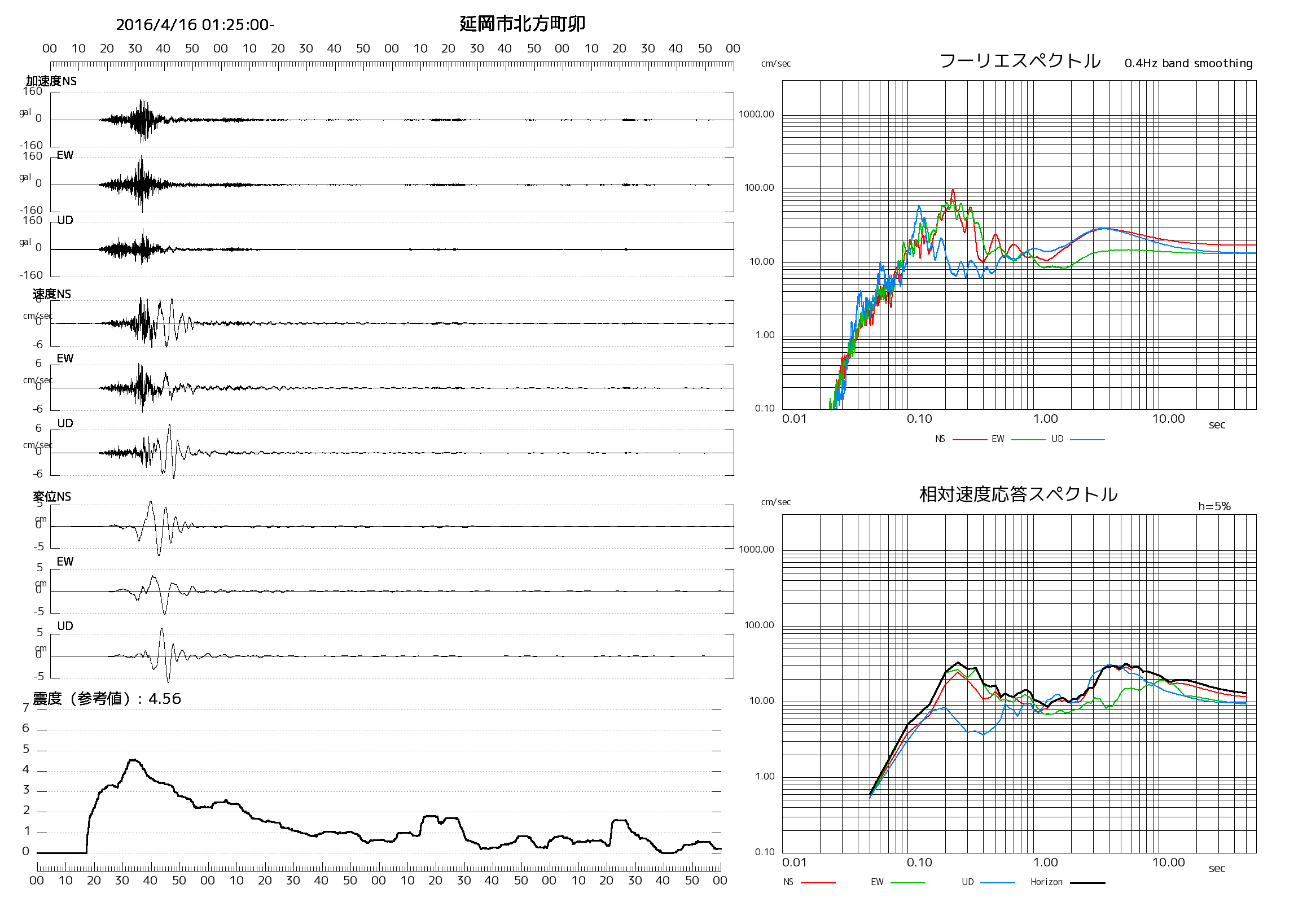Select the 0.4Hz band smoothing note
1307x924 pixels.
coord(1188,63)
